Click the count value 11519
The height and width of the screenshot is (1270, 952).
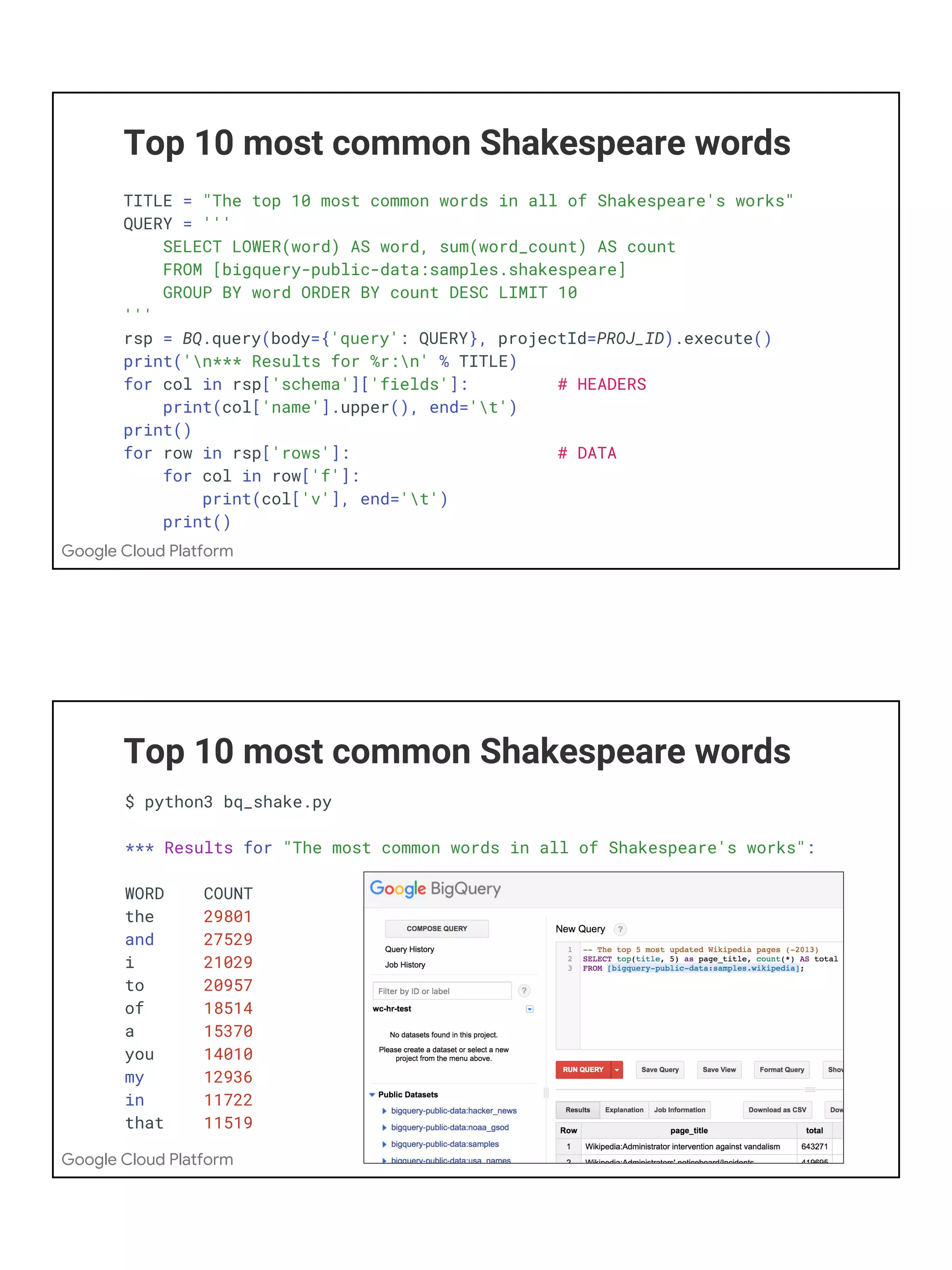(x=228, y=1123)
